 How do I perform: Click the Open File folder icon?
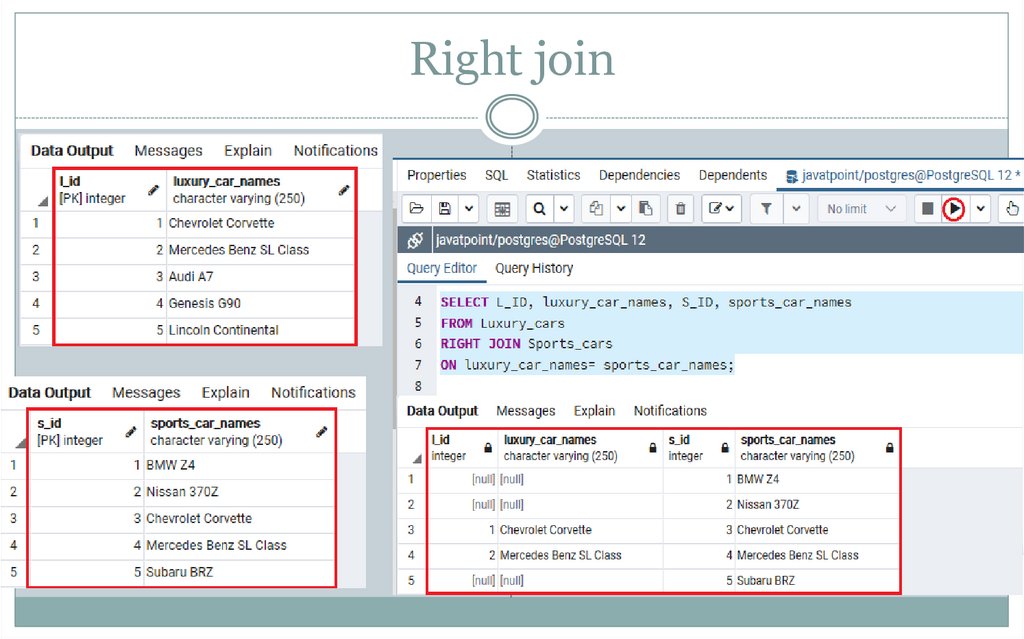click(416, 209)
